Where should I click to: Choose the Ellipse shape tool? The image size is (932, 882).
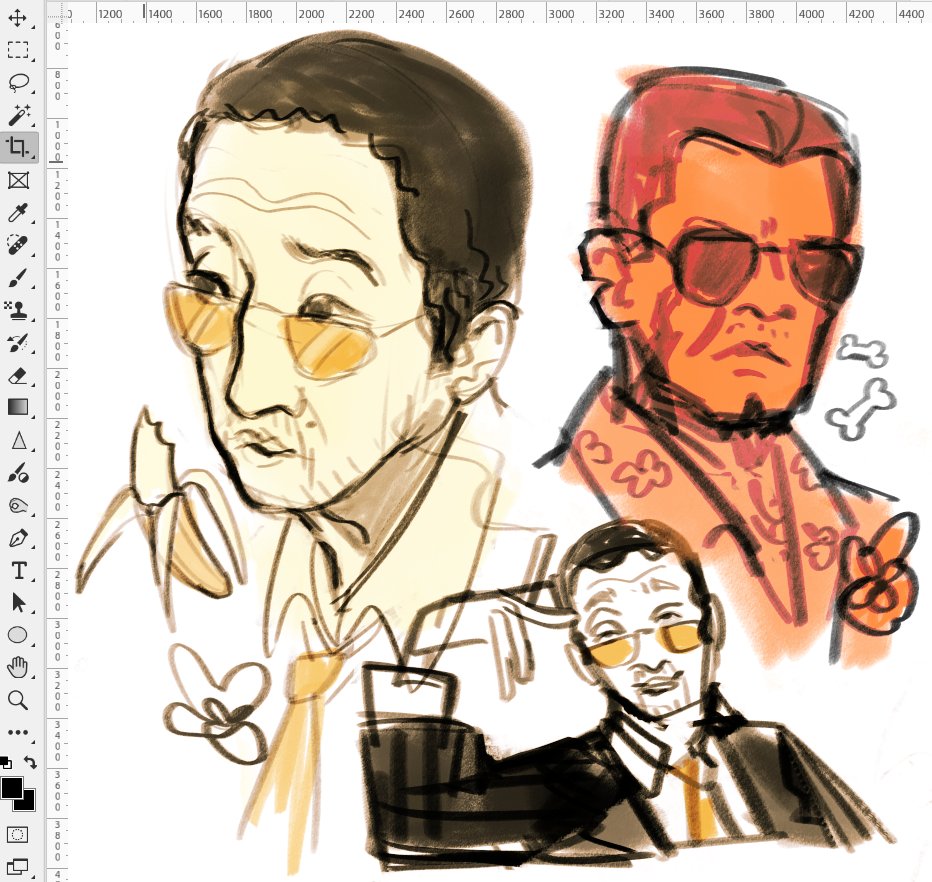18,635
